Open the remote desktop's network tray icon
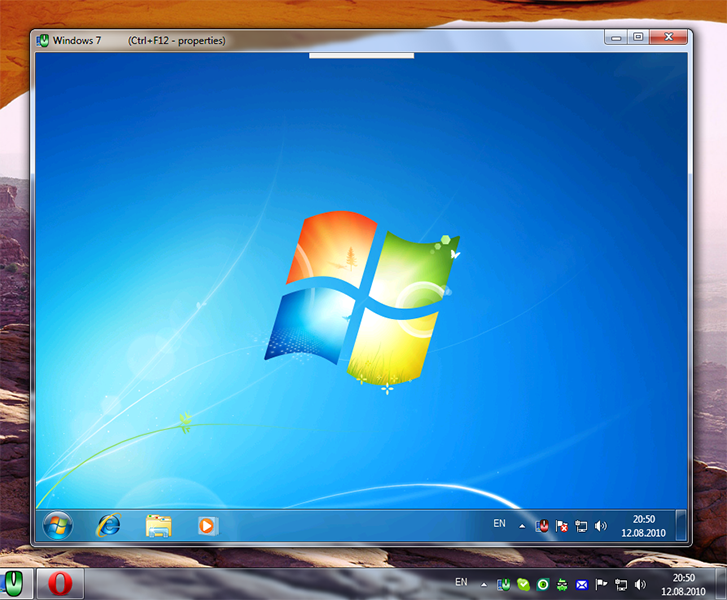 581,525
